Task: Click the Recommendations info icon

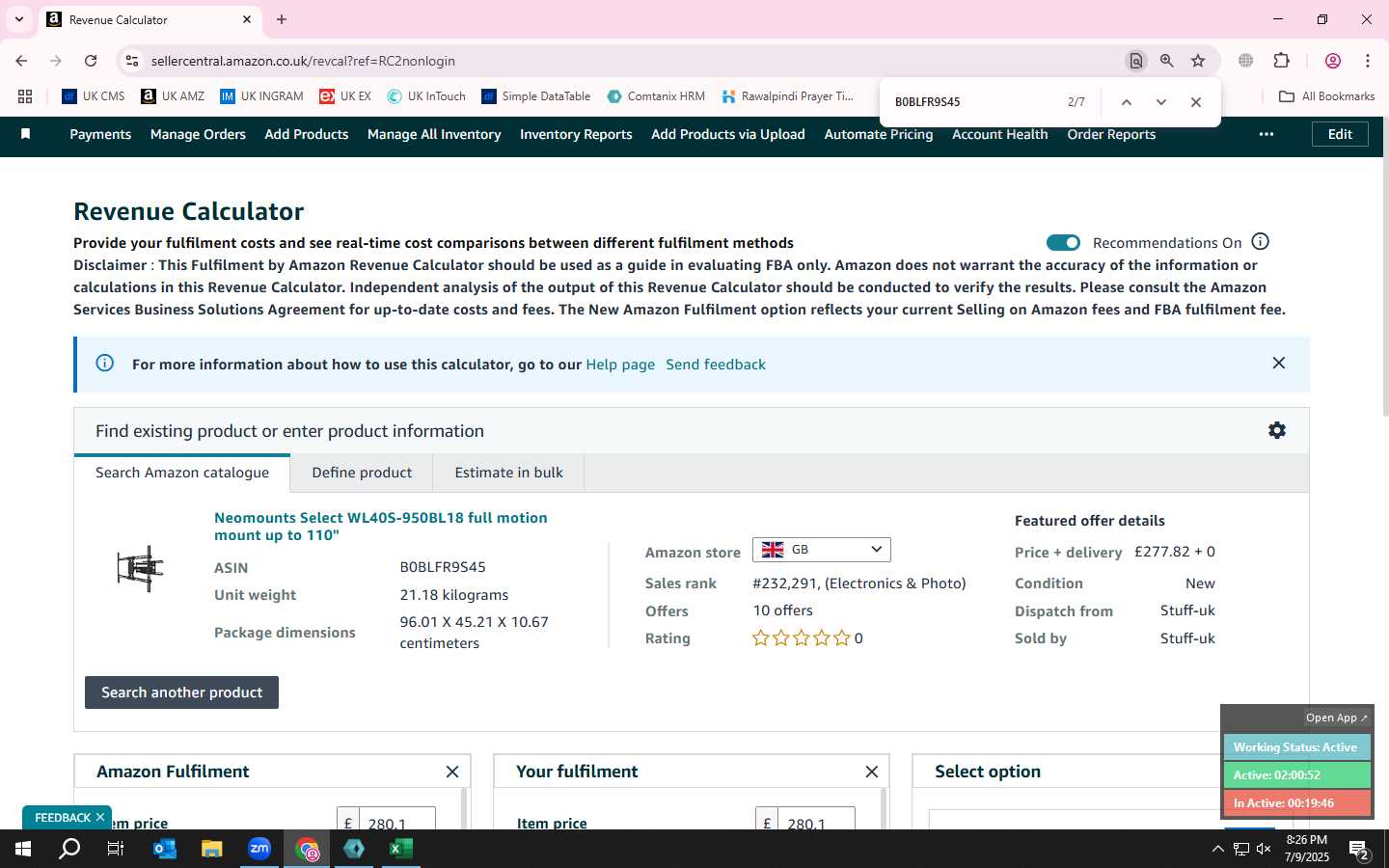Action: point(1261,242)
